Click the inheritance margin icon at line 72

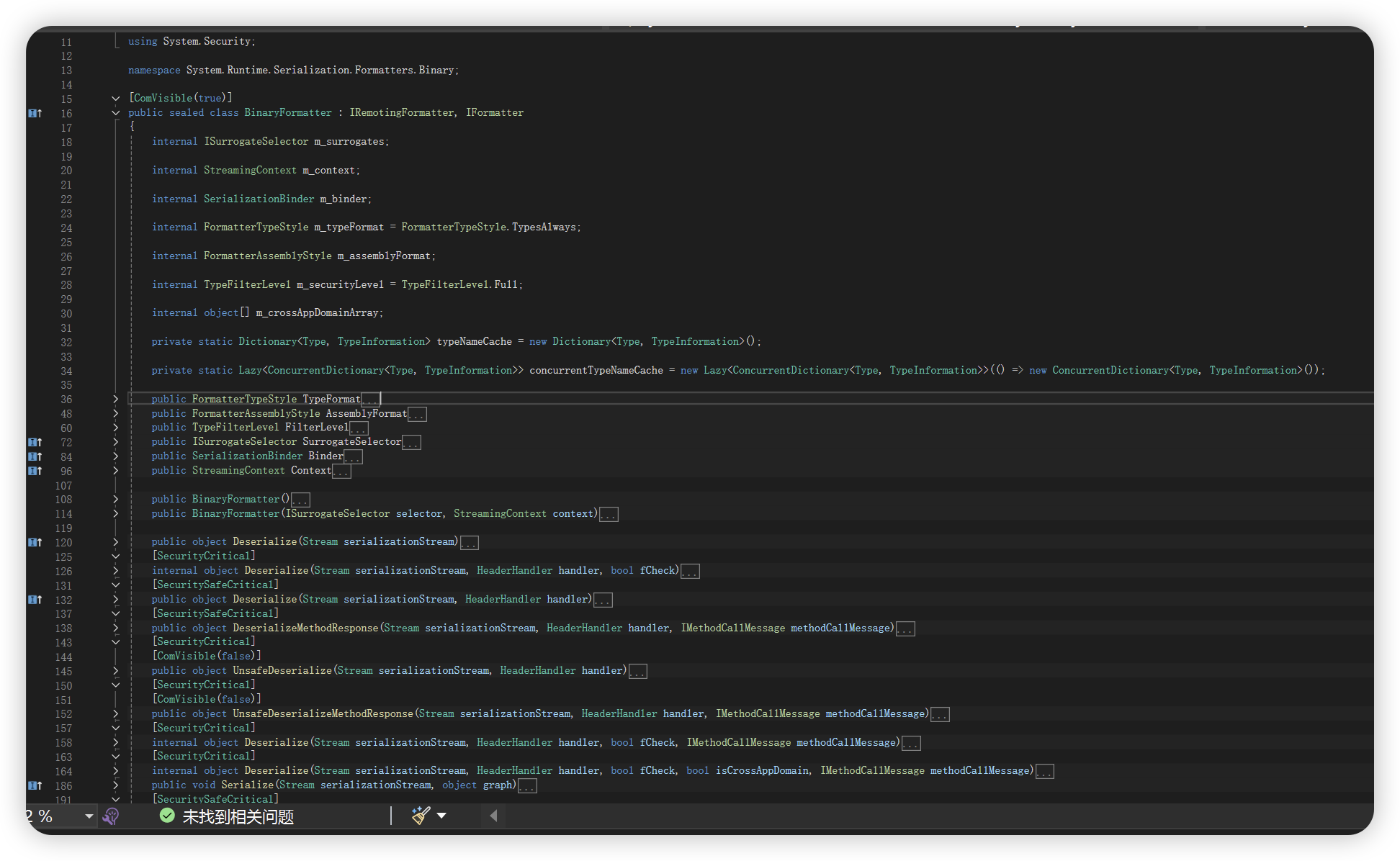[35, 442]
